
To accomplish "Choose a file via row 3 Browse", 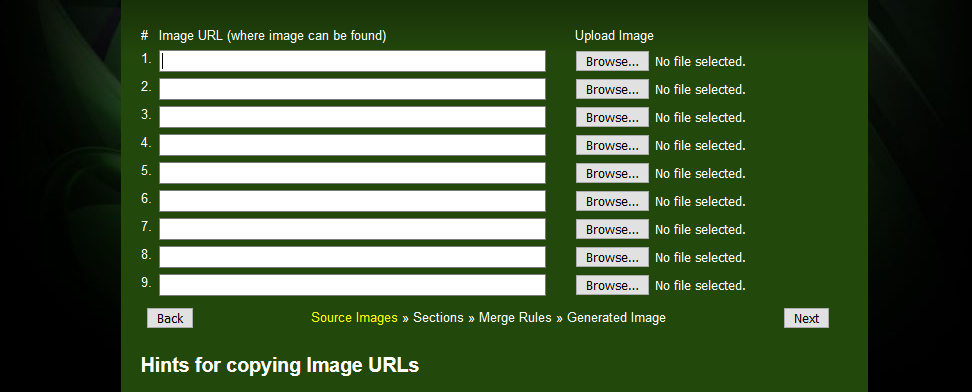I will (x=612, y=117).
